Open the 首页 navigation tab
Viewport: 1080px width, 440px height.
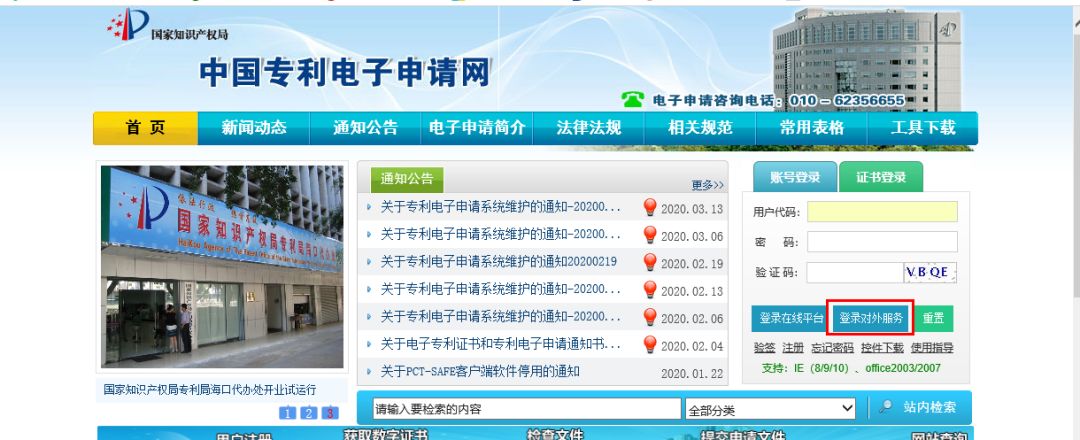coord(145,128)
